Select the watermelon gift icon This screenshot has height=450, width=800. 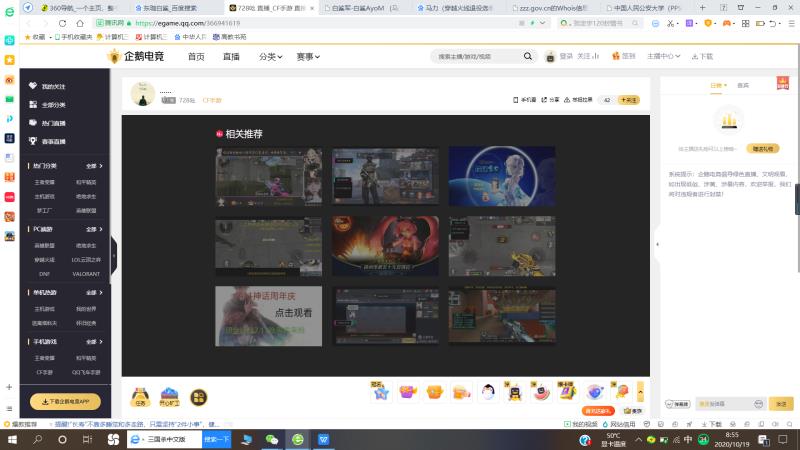click(541, 392)
